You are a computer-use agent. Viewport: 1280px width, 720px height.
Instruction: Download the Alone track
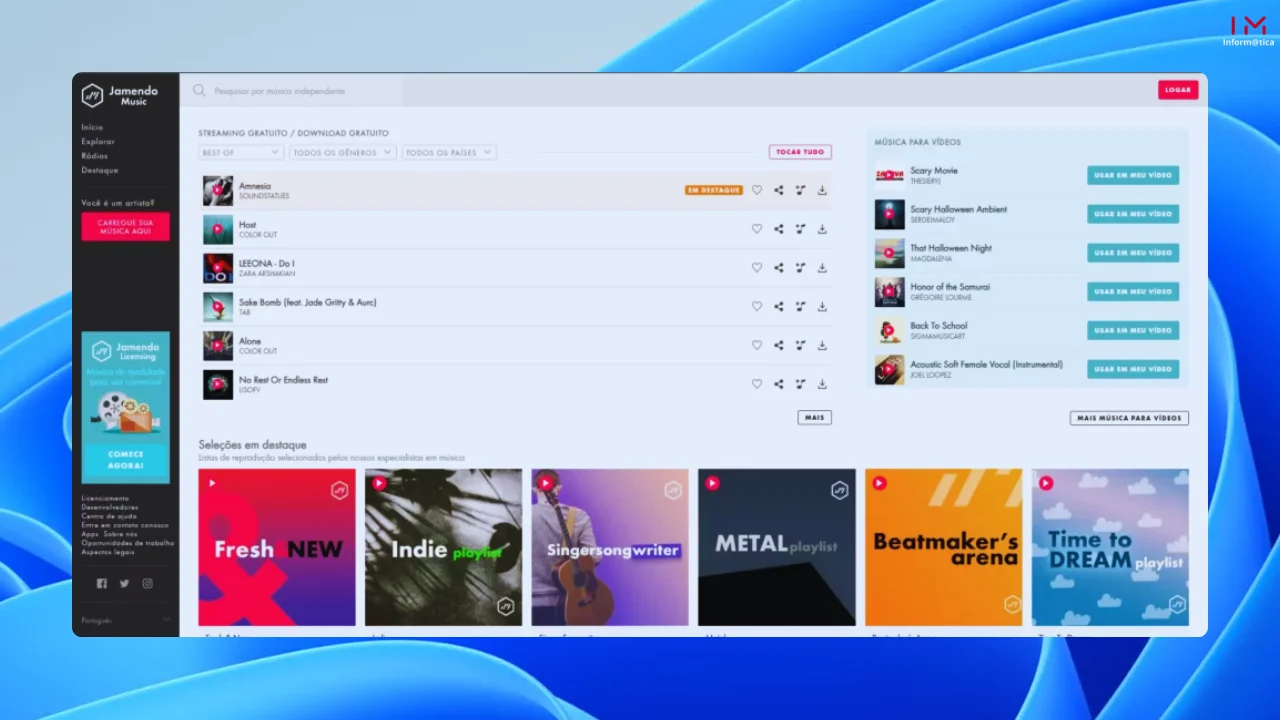822,345
